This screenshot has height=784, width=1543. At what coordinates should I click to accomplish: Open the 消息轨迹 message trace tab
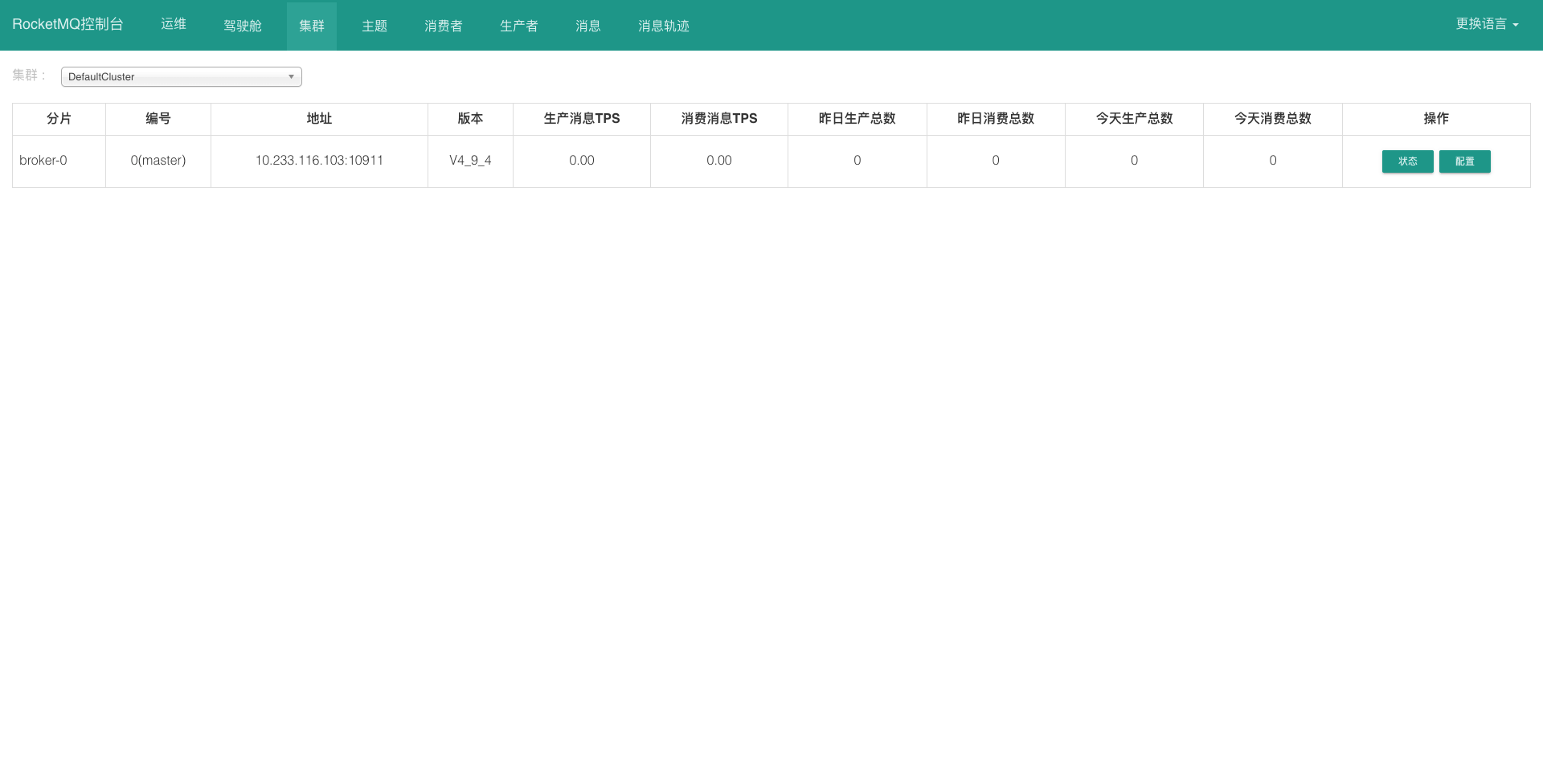tap(664, 26)
